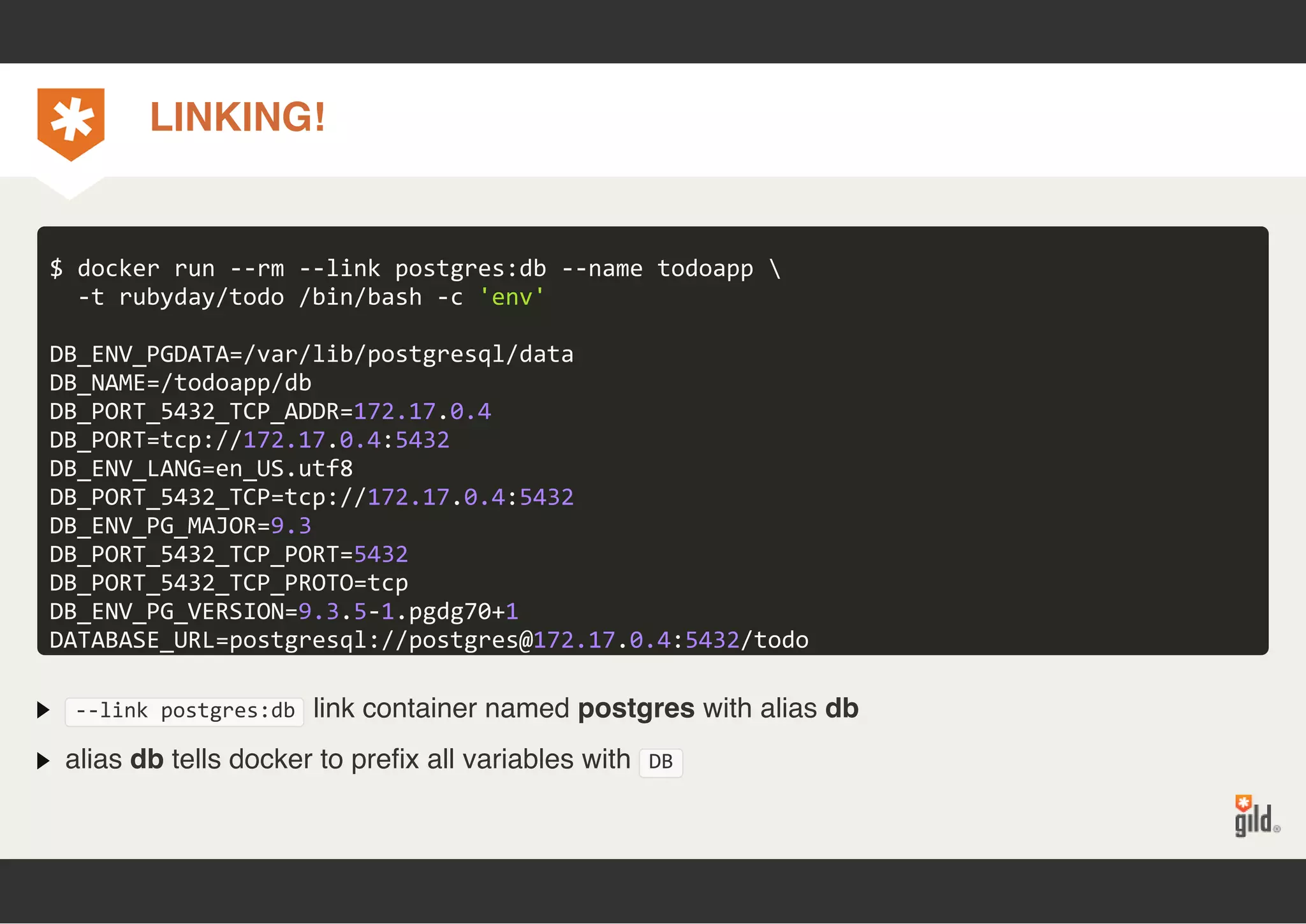Click the LINKING! slide title
The height and width of the screenshot is (924, 1306).
(x=238, y=117)
